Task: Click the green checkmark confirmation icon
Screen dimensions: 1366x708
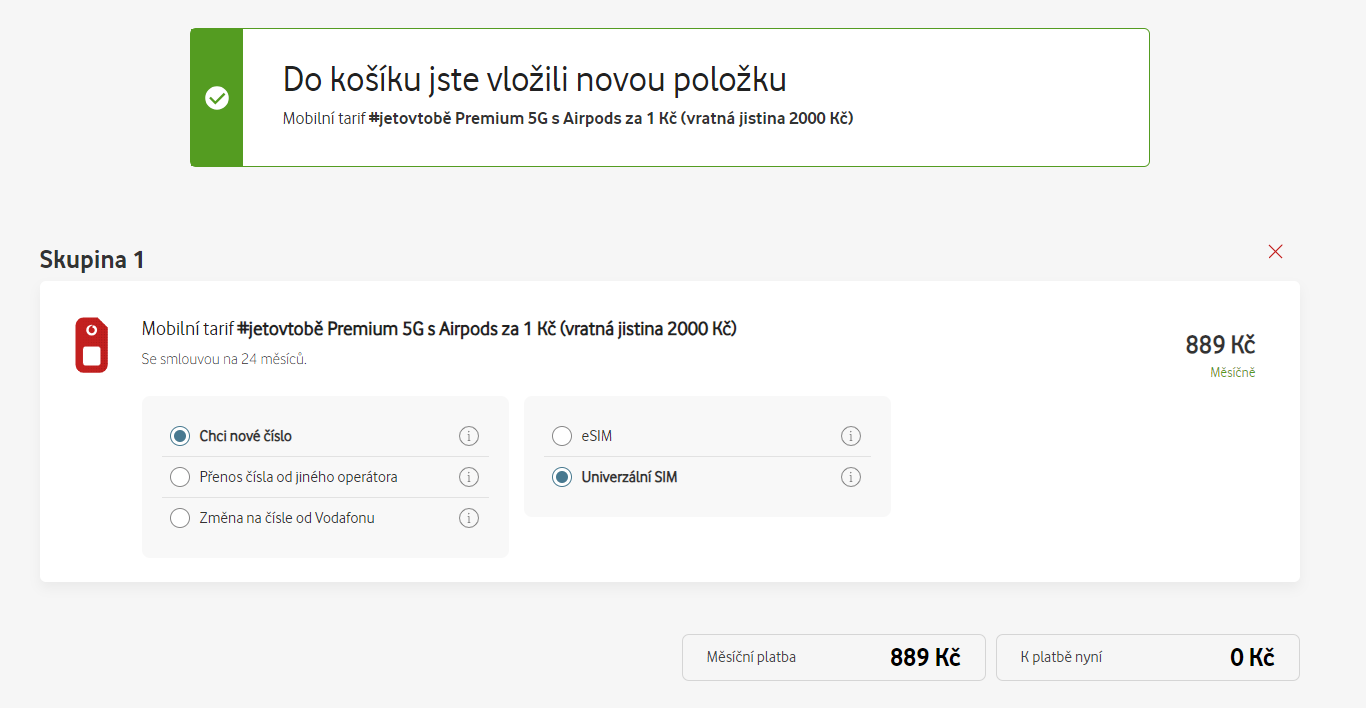Action: pyautogui.click(x=217, y=98)
